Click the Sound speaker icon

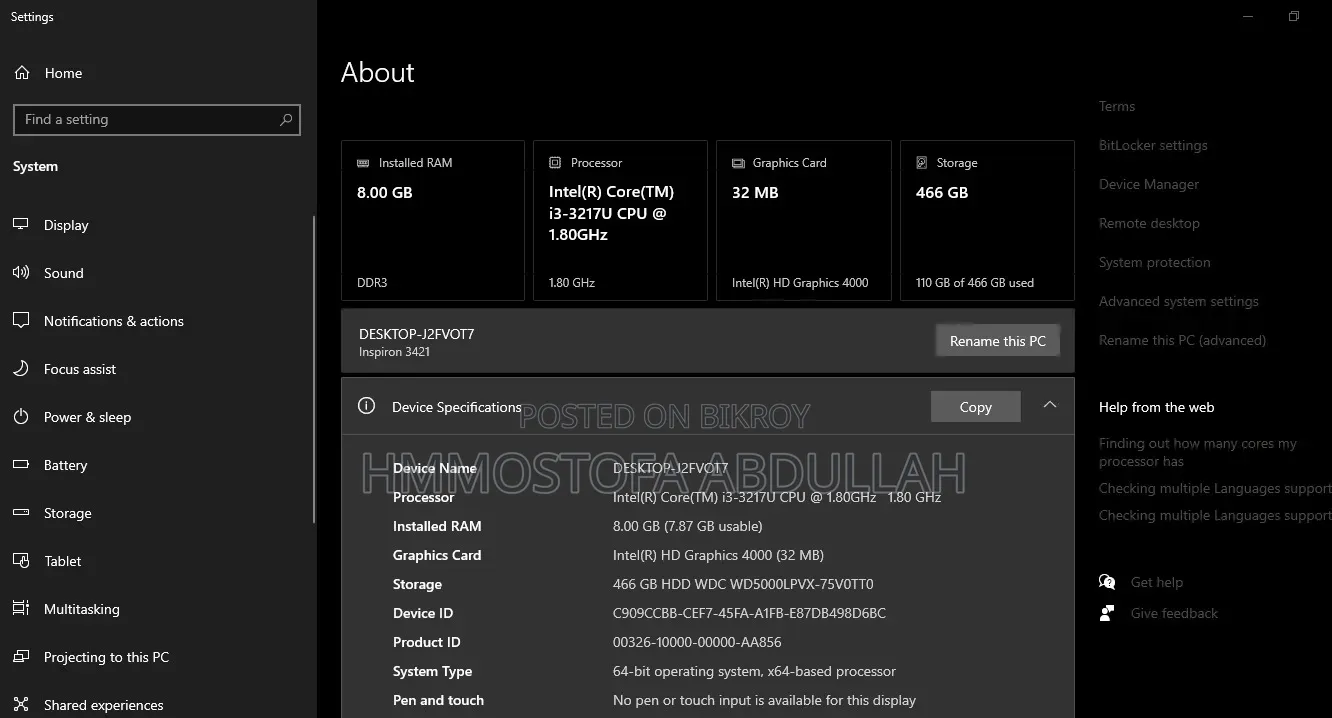coord(21,273)
